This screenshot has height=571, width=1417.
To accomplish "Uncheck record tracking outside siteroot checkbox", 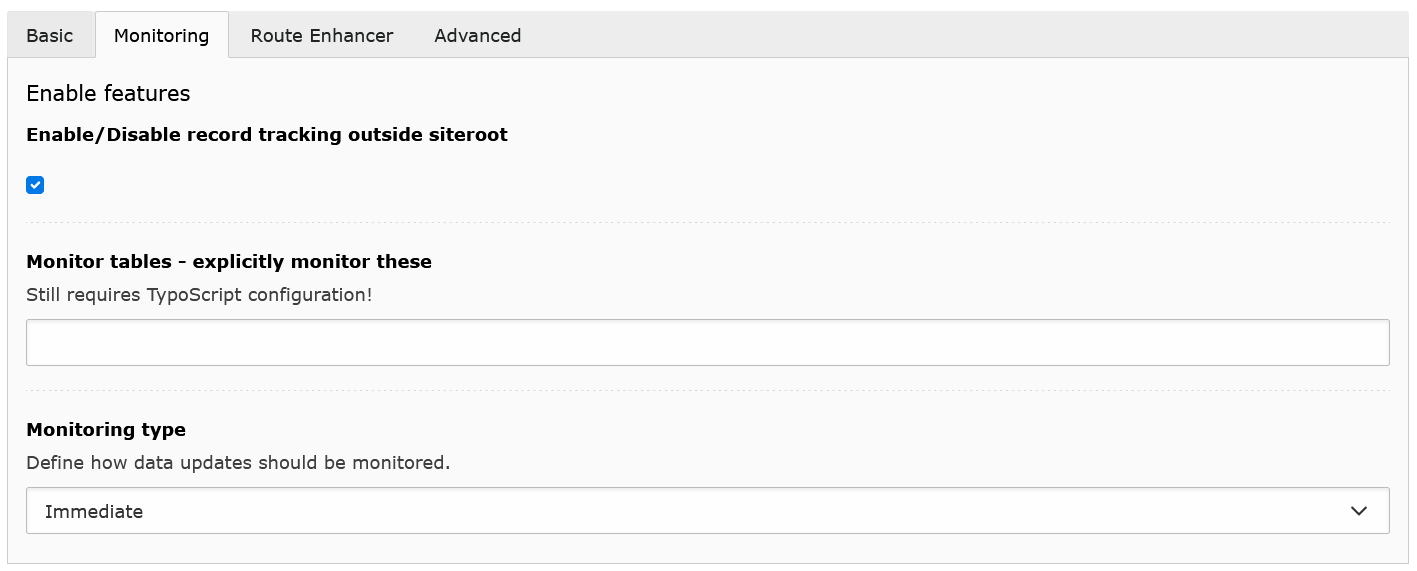I will pyautogui.click(x=35, y=185).
